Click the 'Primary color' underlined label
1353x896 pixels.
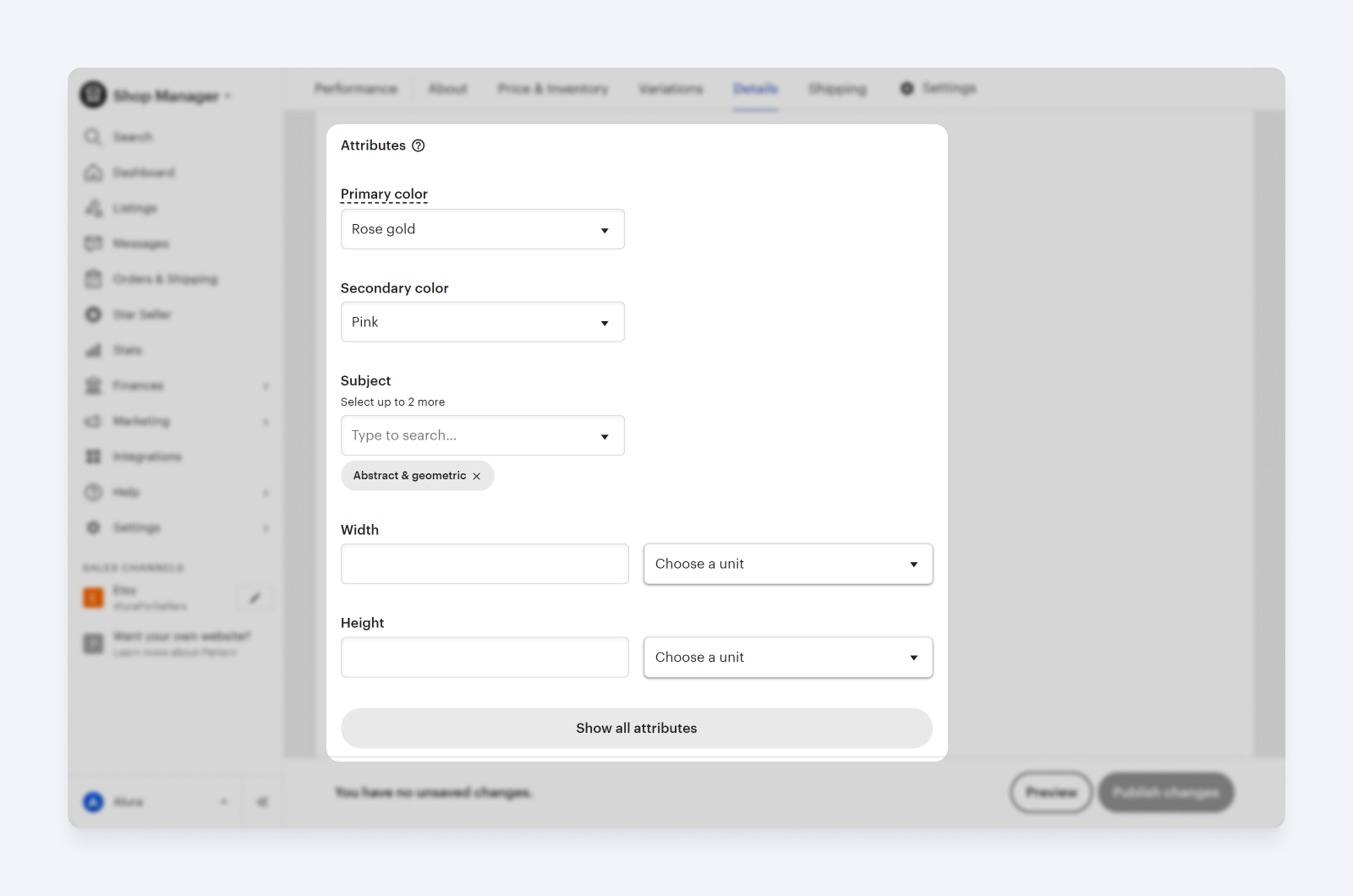click(x=384, y=194)
